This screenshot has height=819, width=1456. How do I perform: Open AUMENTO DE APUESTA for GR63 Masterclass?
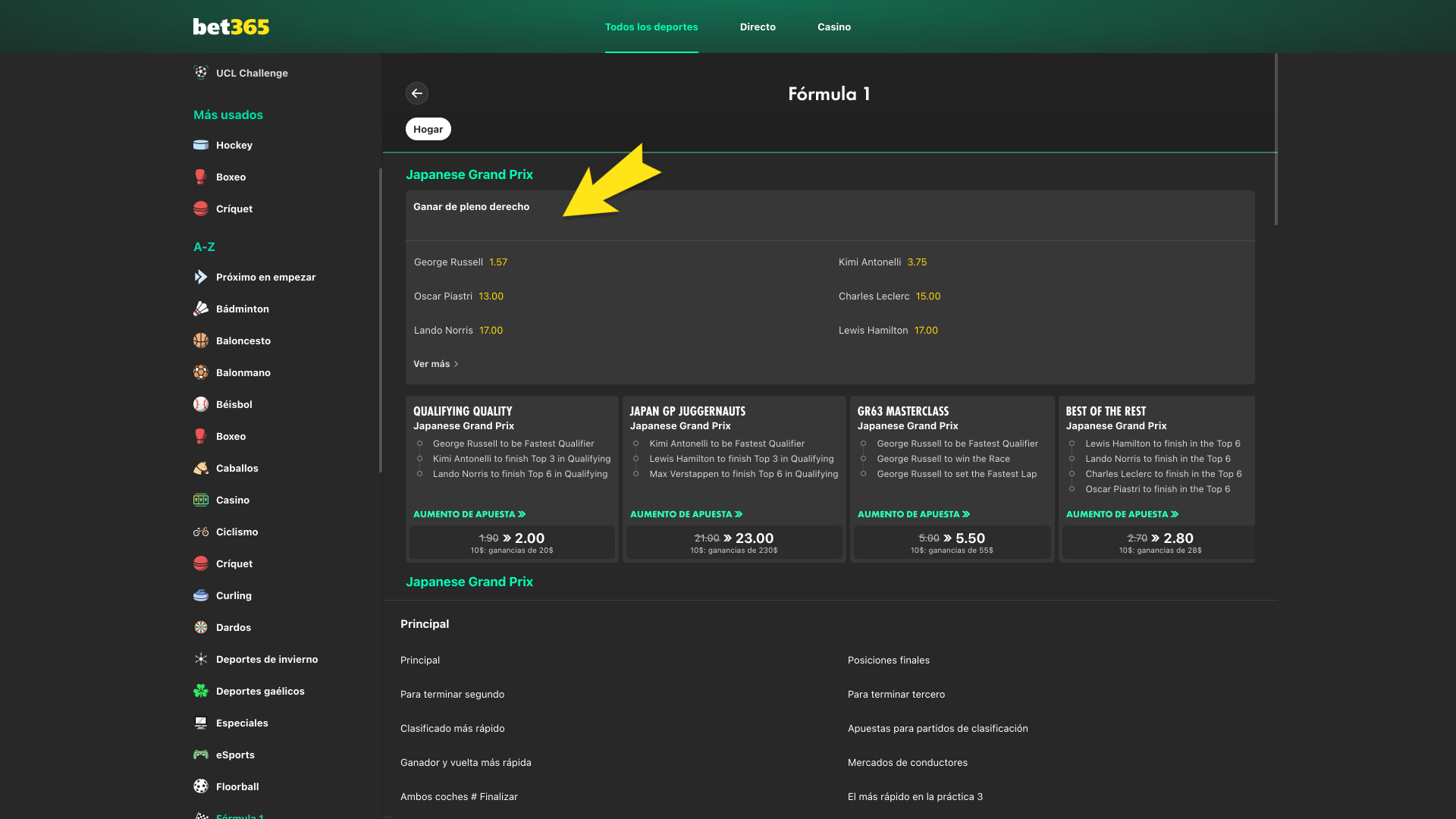[914, 514]
